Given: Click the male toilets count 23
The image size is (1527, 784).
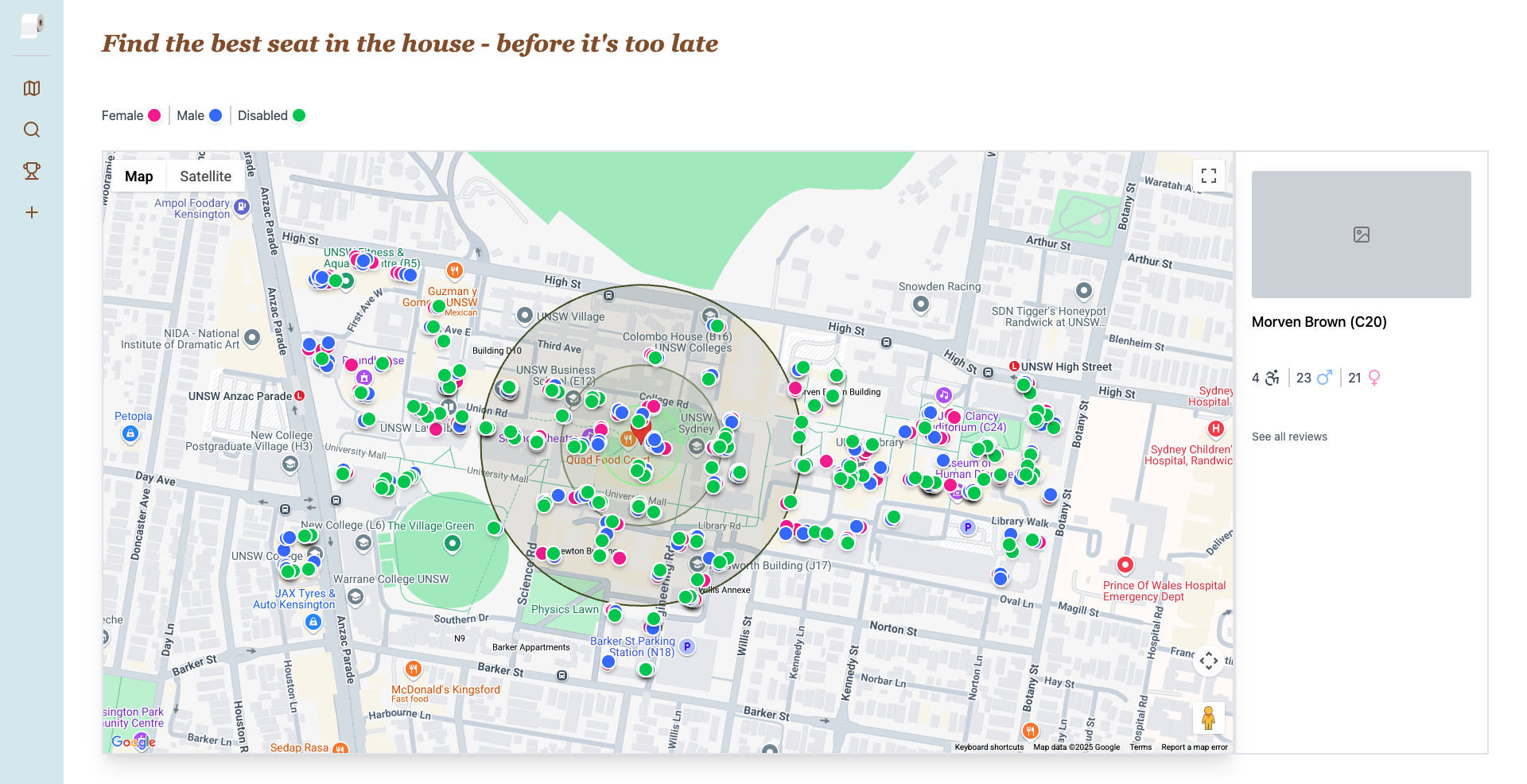Looking at the screenshot, I should tap(1304, 378).
